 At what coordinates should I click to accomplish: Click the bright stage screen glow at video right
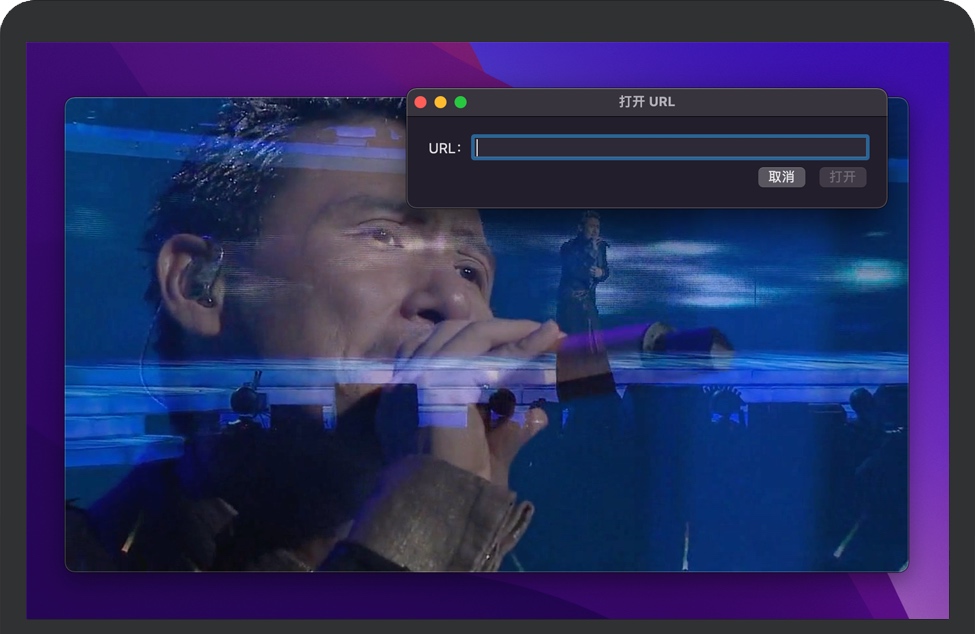[x=865, y=271]
